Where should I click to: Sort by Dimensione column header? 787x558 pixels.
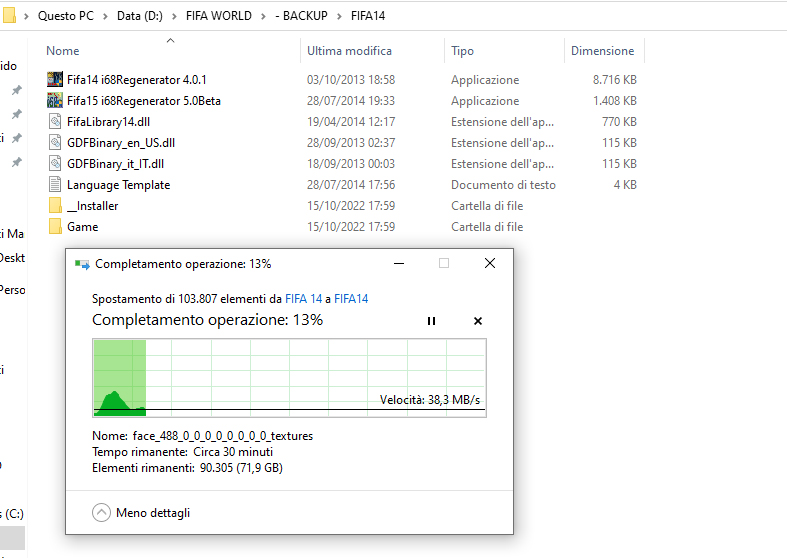pyautogui.click(x=602, y=51)
